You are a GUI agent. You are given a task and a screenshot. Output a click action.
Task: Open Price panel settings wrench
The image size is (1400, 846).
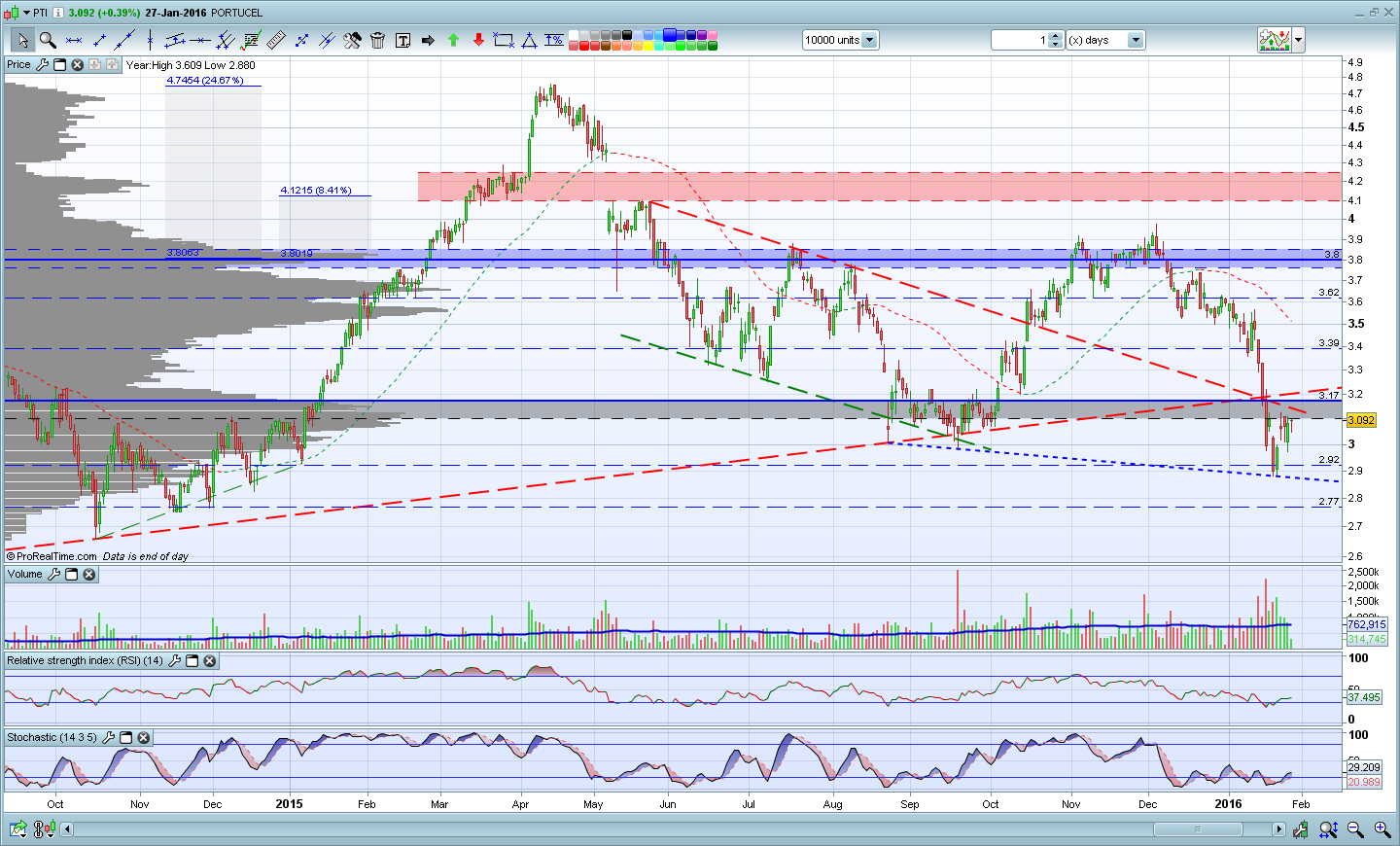(x=42, y=65)
